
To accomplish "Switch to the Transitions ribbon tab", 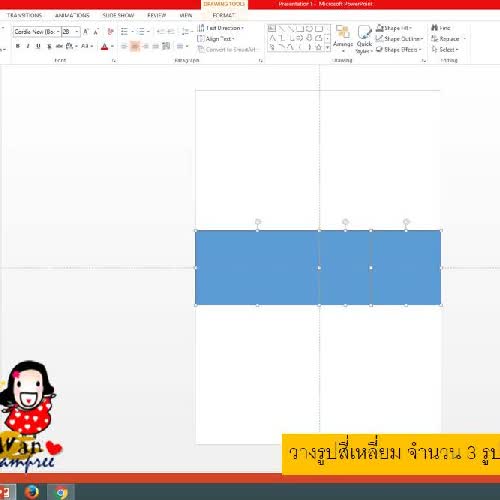I will 24,15.
